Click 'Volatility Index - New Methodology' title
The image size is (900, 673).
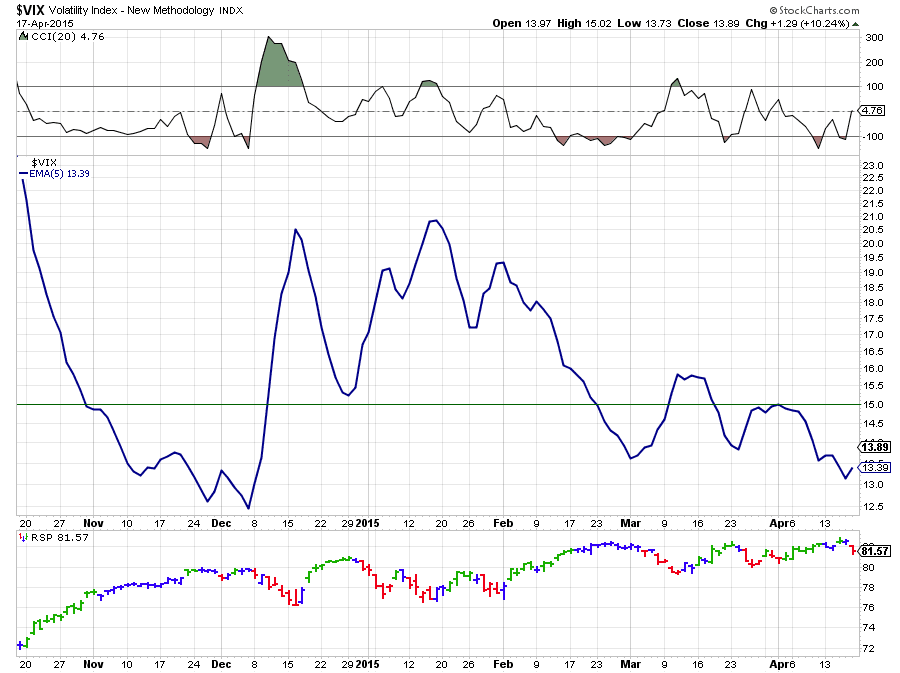[x=131, y=10]
